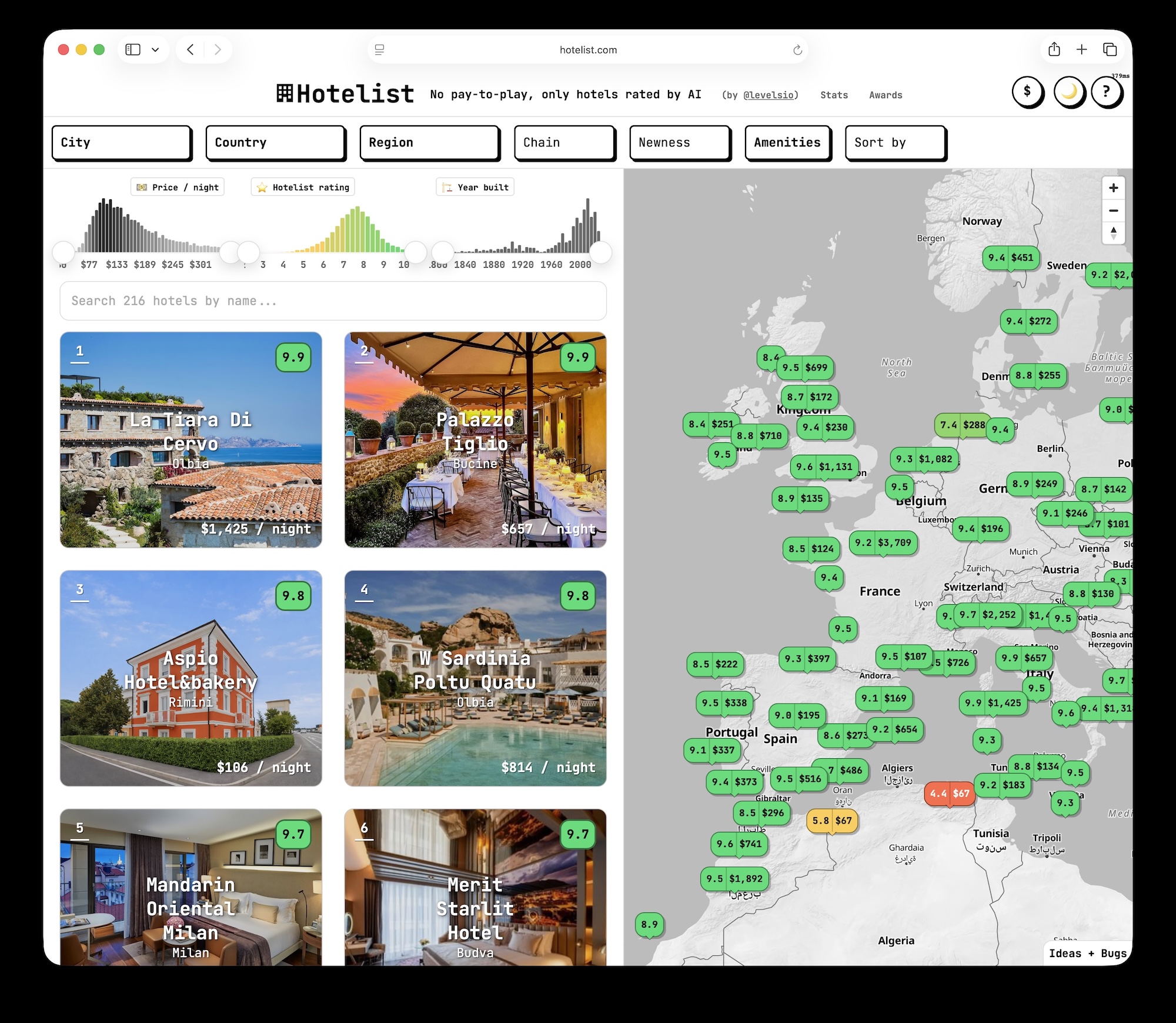
Task: Open the Newness filter dropdown
Action: (x=680, y=143)
